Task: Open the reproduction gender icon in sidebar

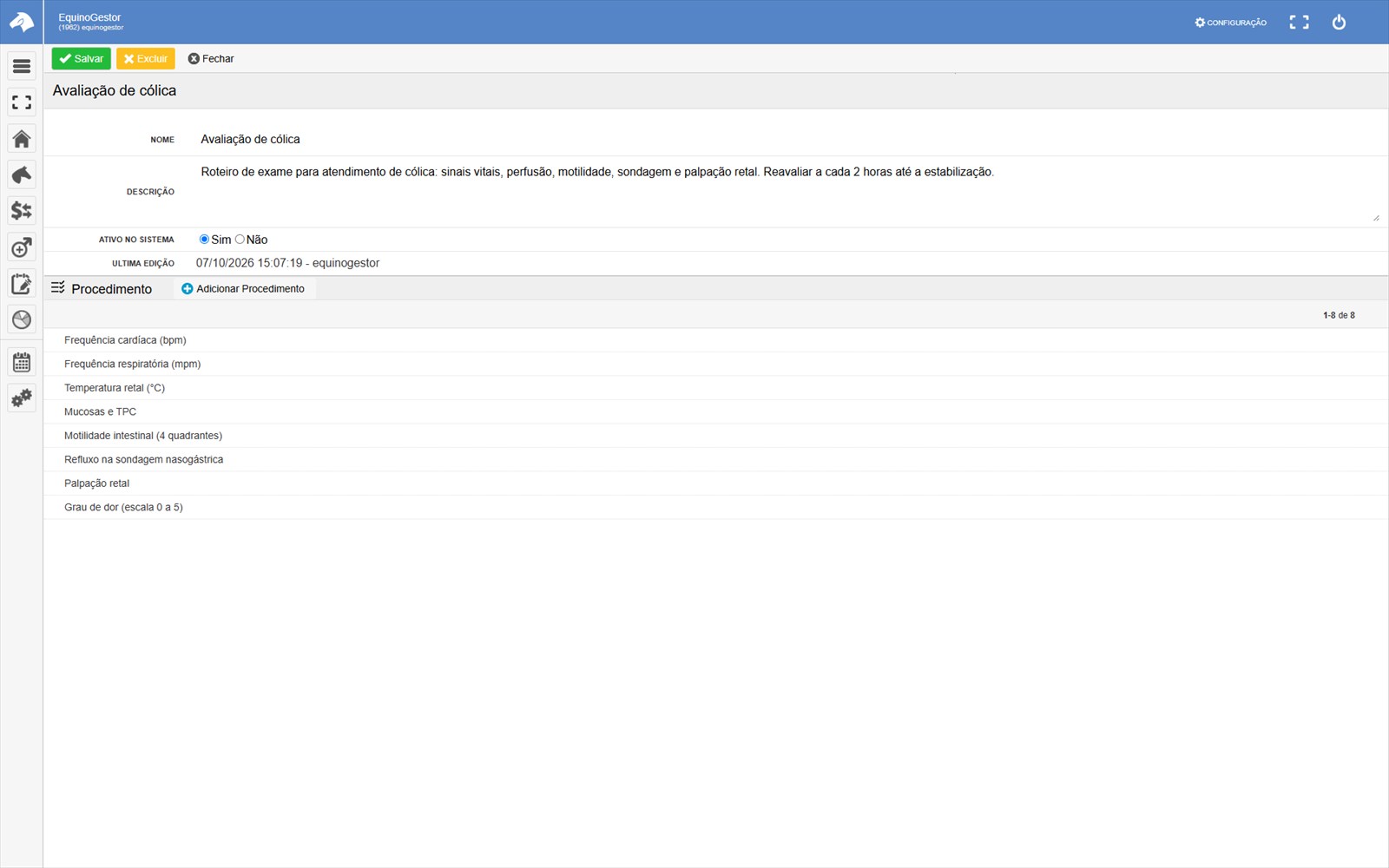Action: click(x=22, y=247)
